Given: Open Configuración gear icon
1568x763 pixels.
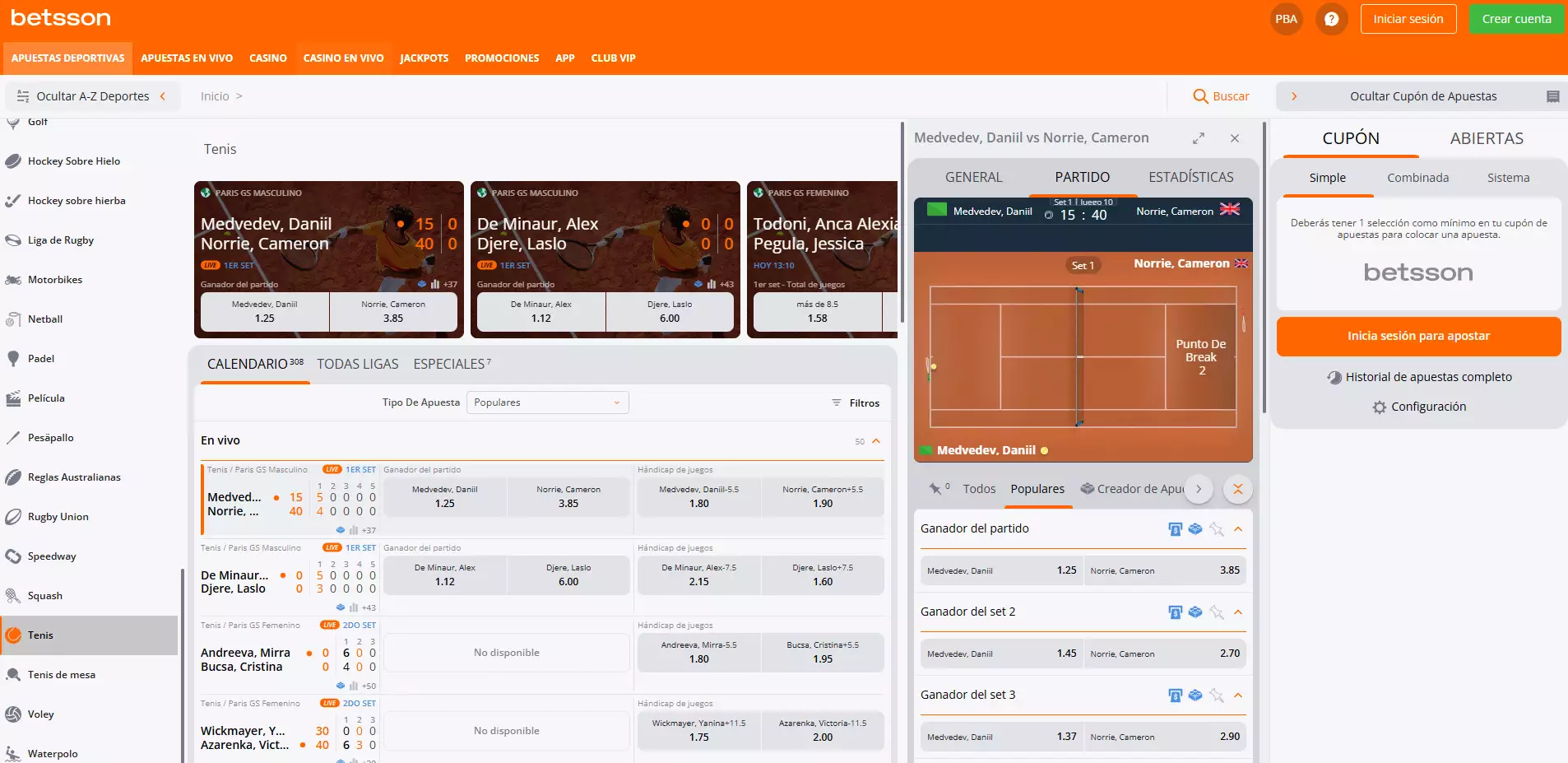Looking at the screenshot, I should [x=1380, y=407].
